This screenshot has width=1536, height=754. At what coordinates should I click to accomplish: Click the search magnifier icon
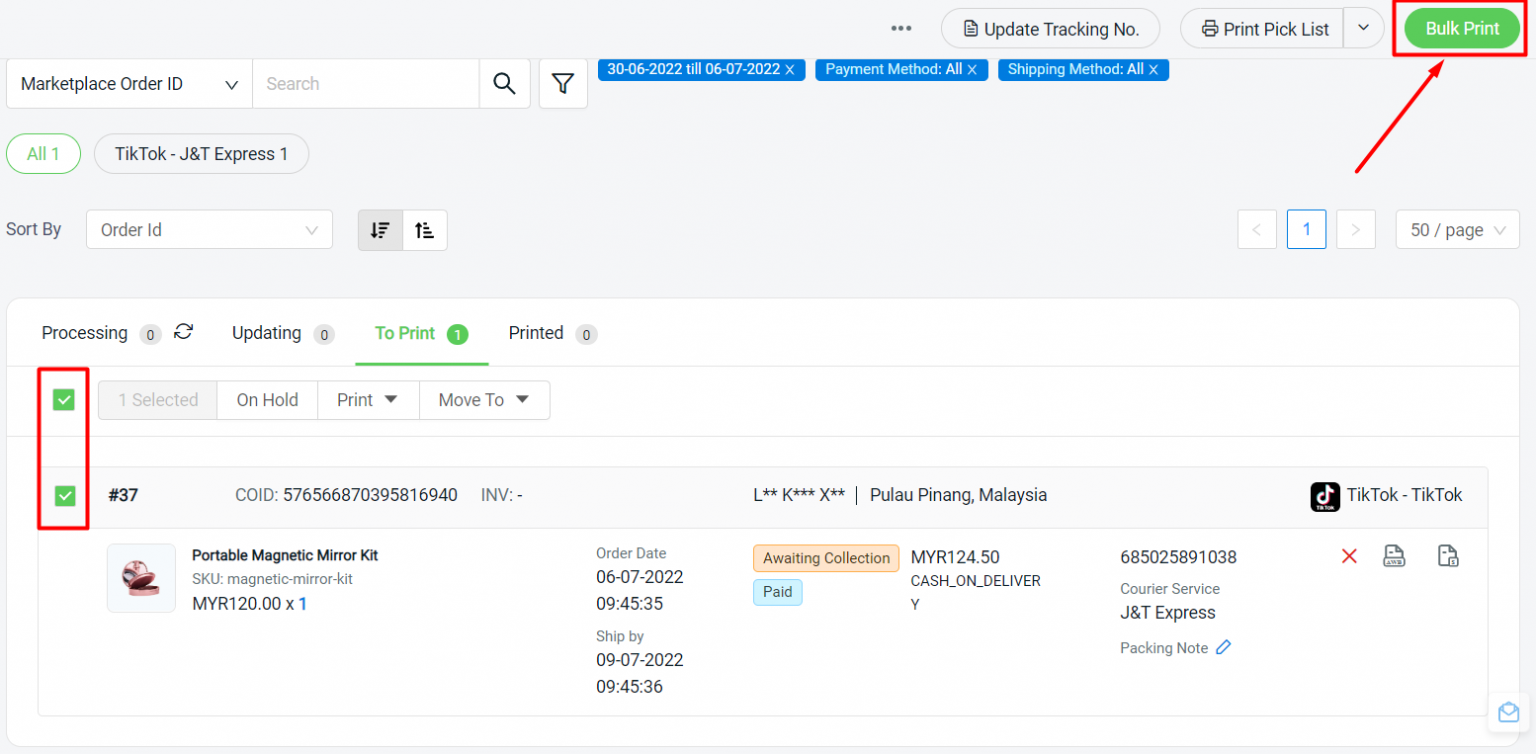tap(504, 84)
